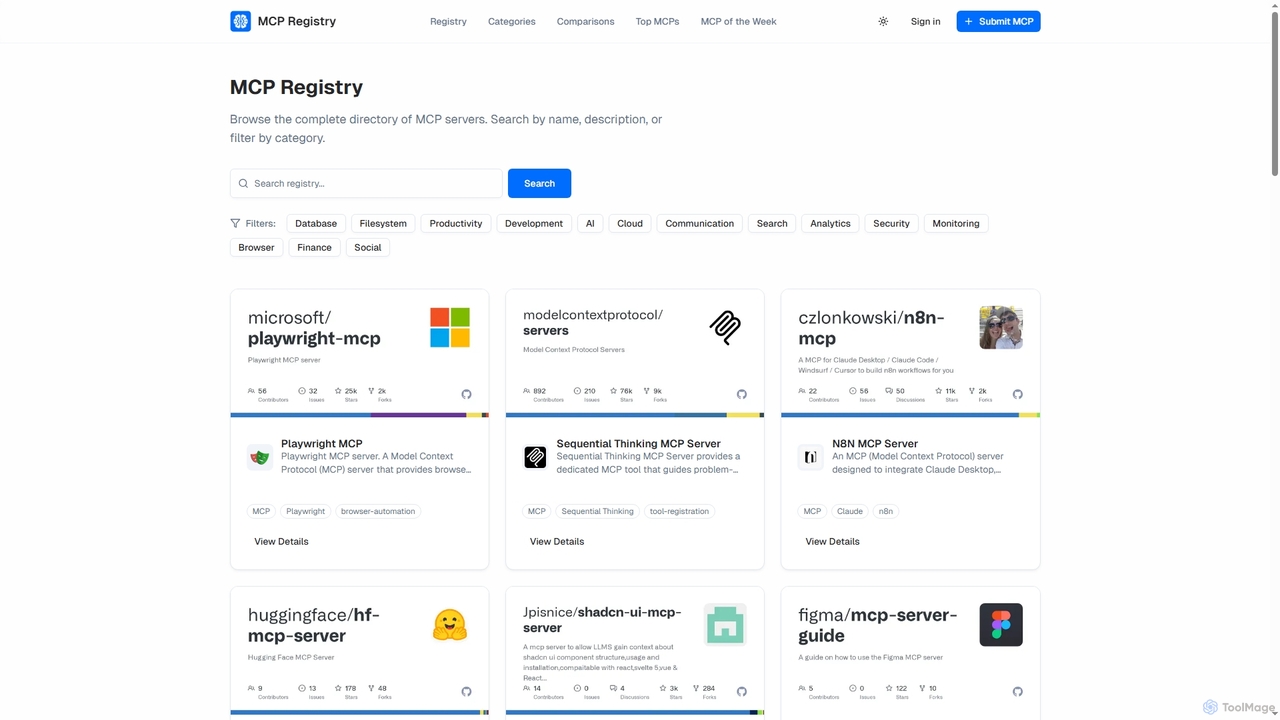The height and width of the screenshot is (720, 1280).
Task: Click the blue Search button
Action: coord(539,183)
